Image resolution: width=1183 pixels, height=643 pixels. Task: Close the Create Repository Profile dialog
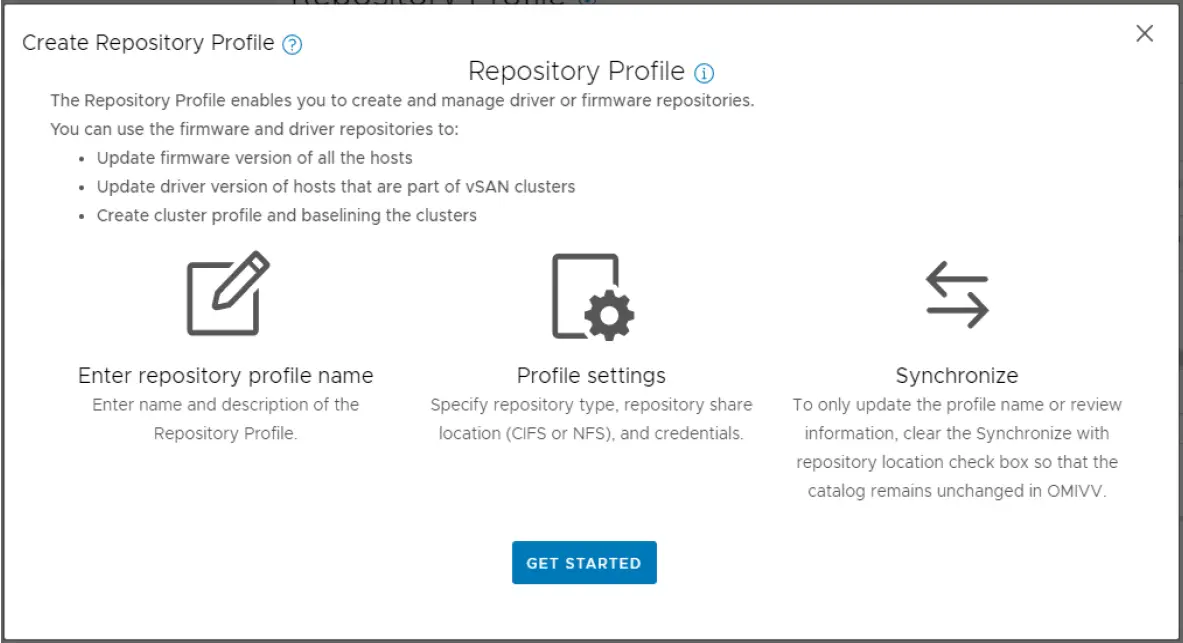1144,34
